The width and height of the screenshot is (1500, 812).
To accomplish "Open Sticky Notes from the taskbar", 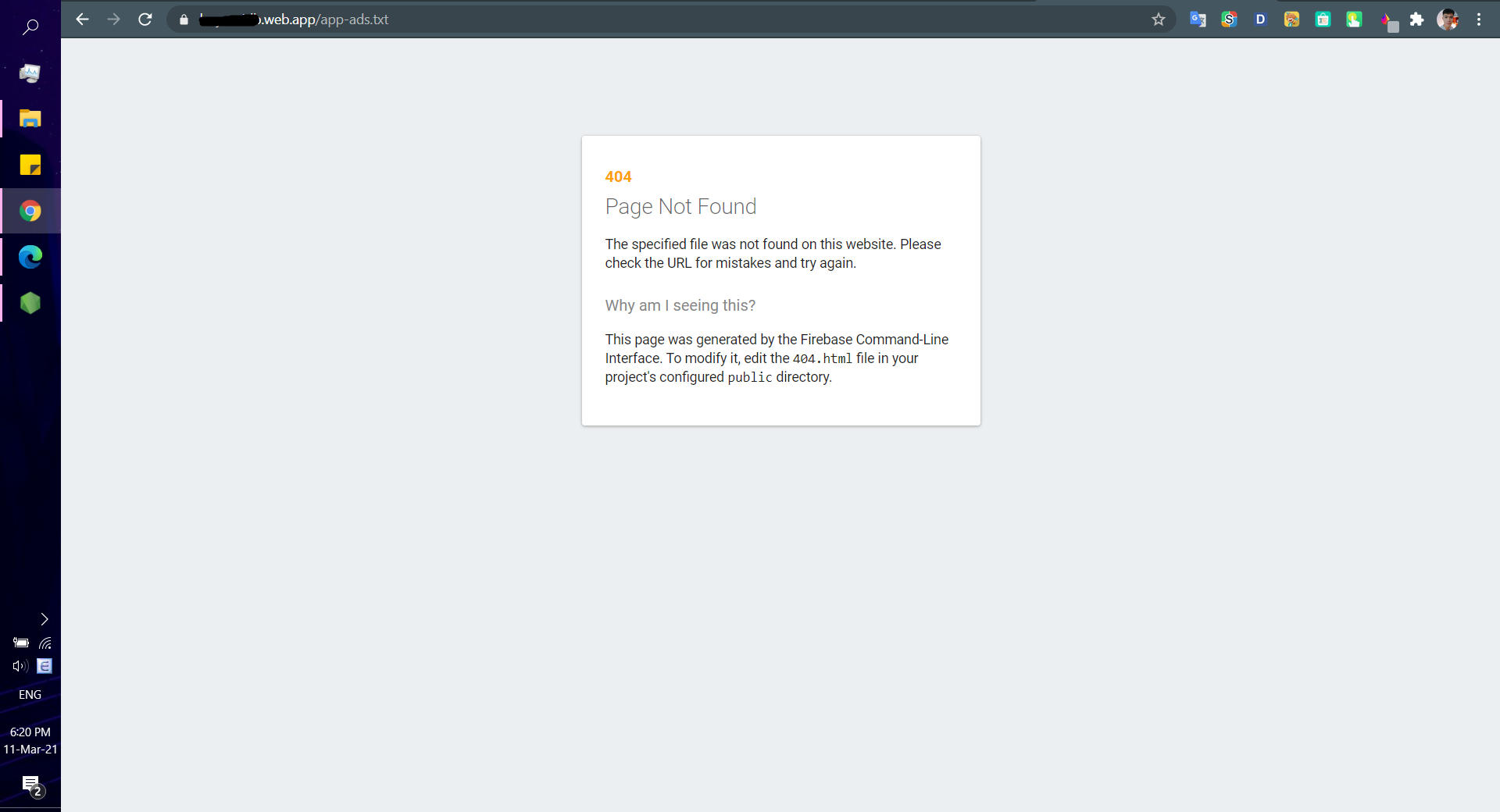I will [x=30, y=165].
